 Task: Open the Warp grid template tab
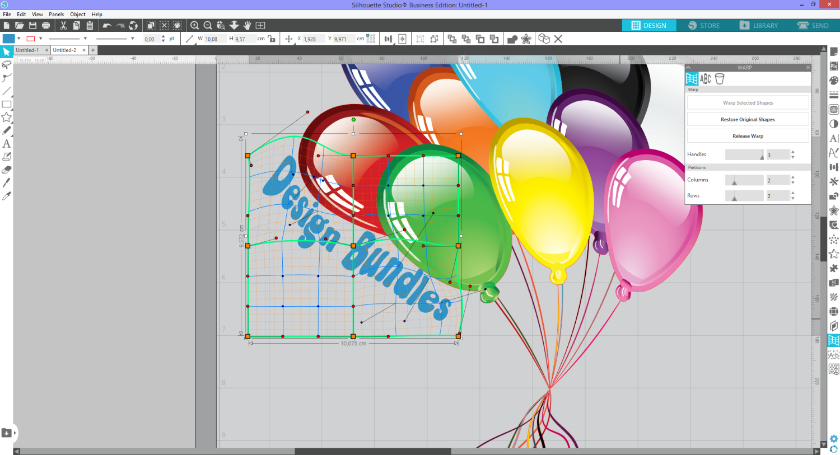692,79
